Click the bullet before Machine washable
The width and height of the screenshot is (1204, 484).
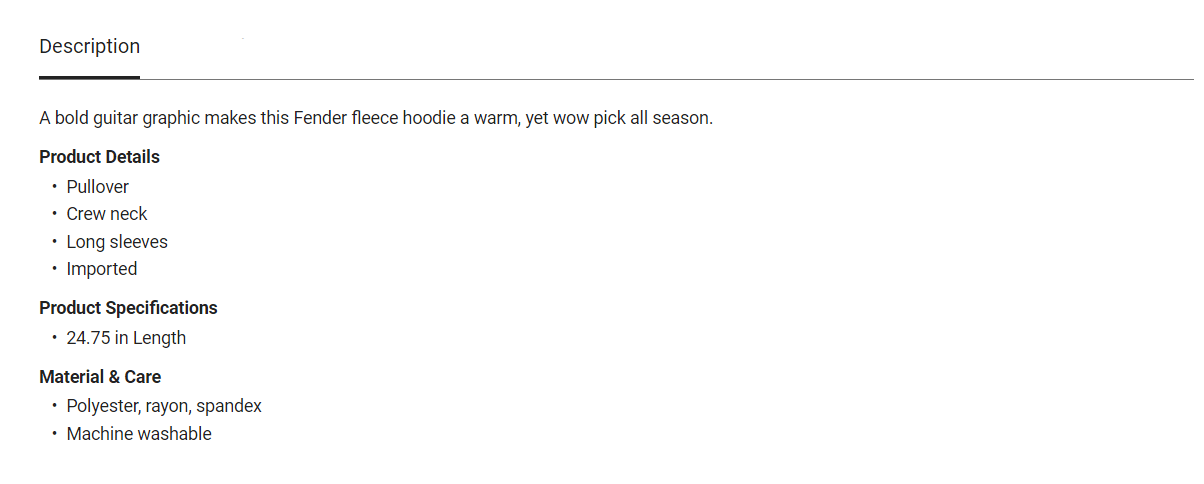(54, 434)
